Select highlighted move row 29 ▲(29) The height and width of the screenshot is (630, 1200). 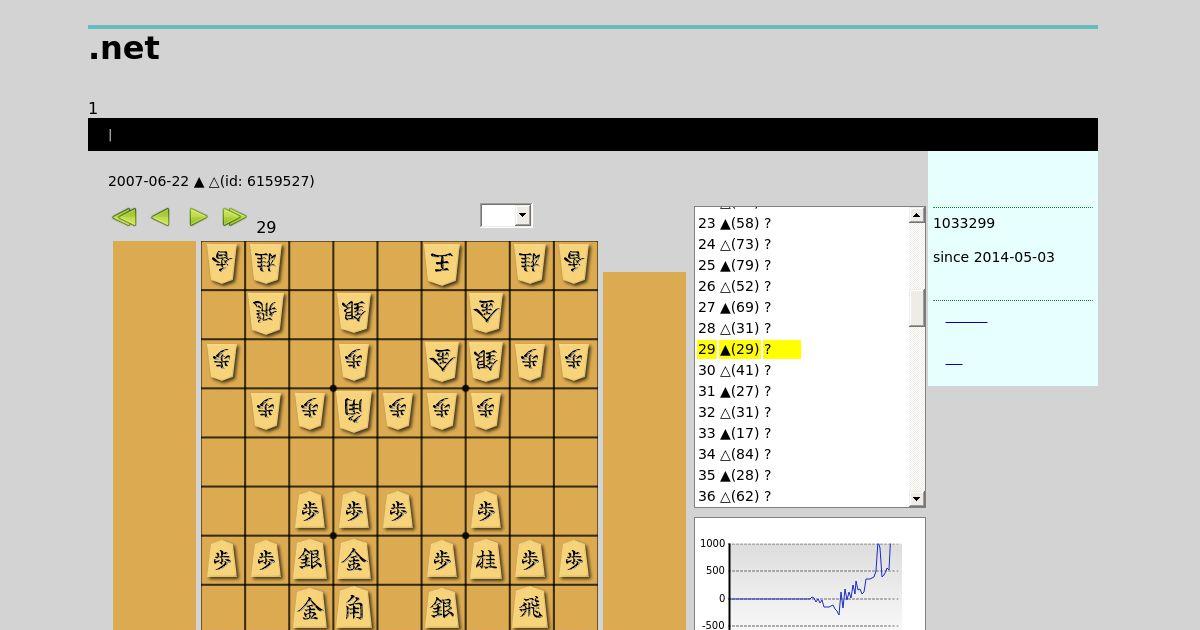tap(749, 349)
